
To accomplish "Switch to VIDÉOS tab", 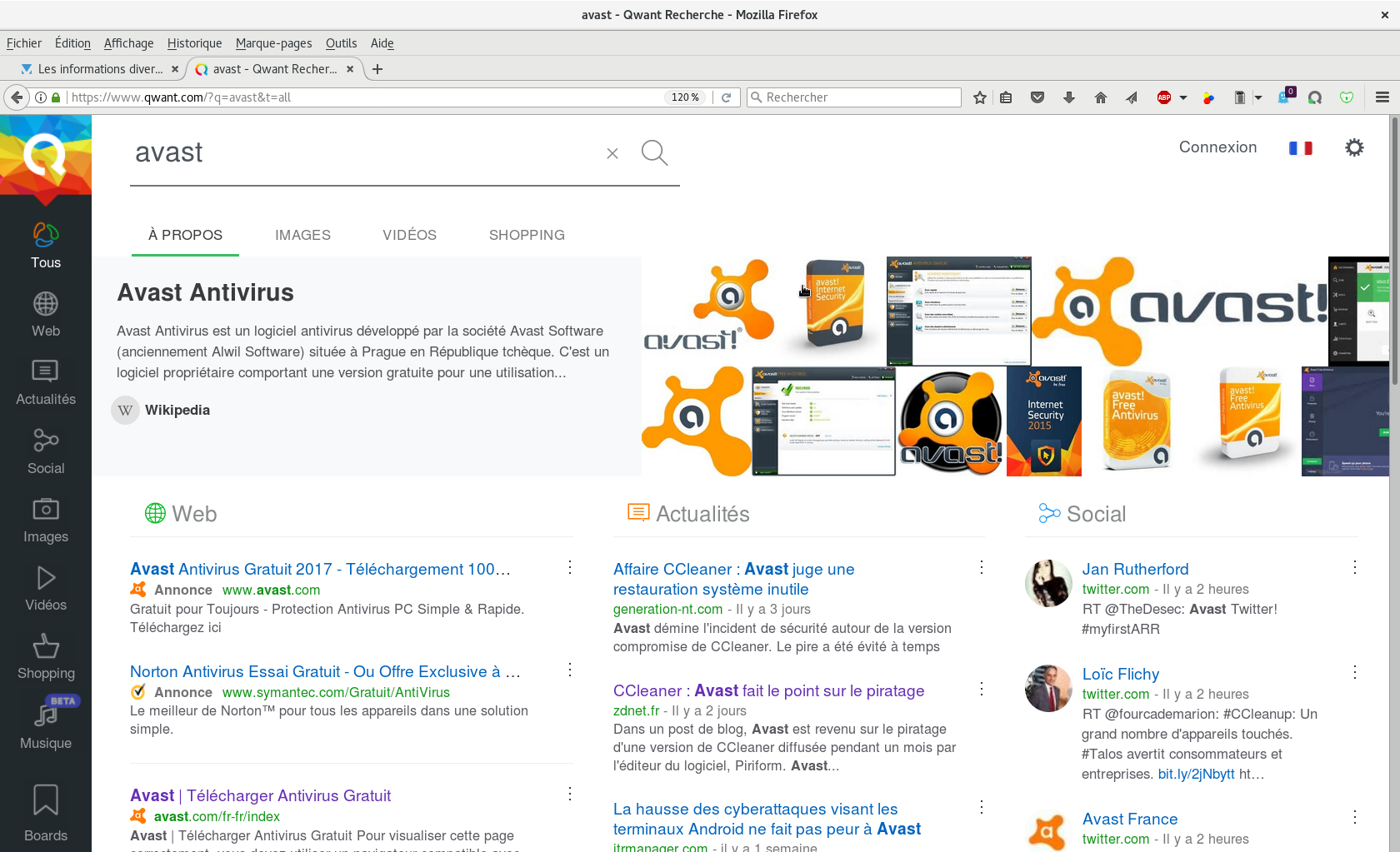I will [409, 235].
